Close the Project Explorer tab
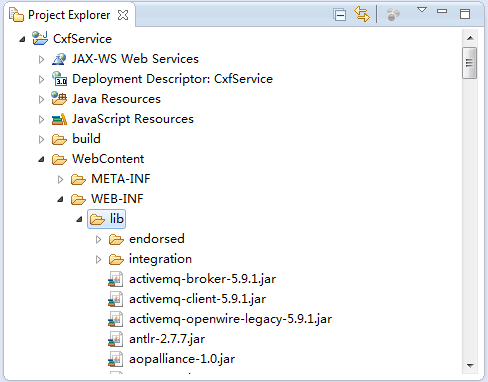Screen dimensions: 488x382 (123, 15)
